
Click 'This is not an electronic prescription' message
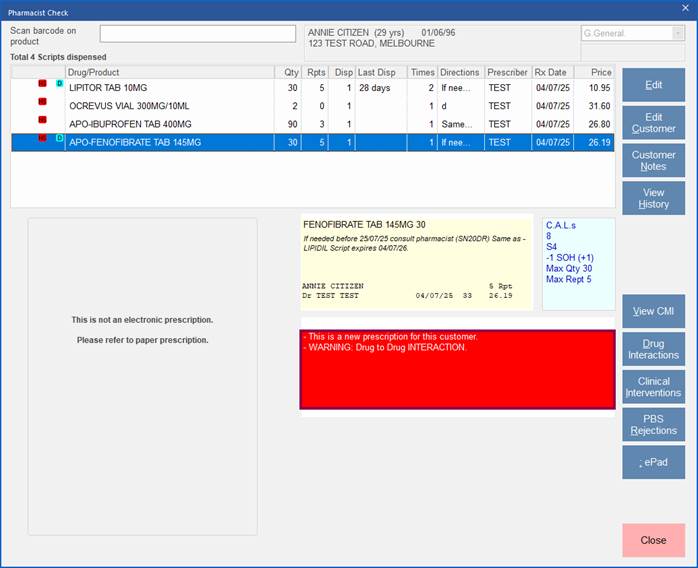(142, 320)
